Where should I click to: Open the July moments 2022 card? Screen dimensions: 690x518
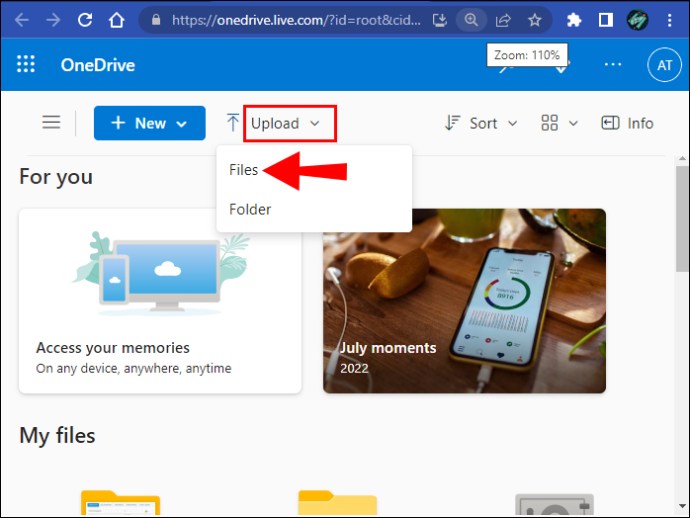point(464,301)
